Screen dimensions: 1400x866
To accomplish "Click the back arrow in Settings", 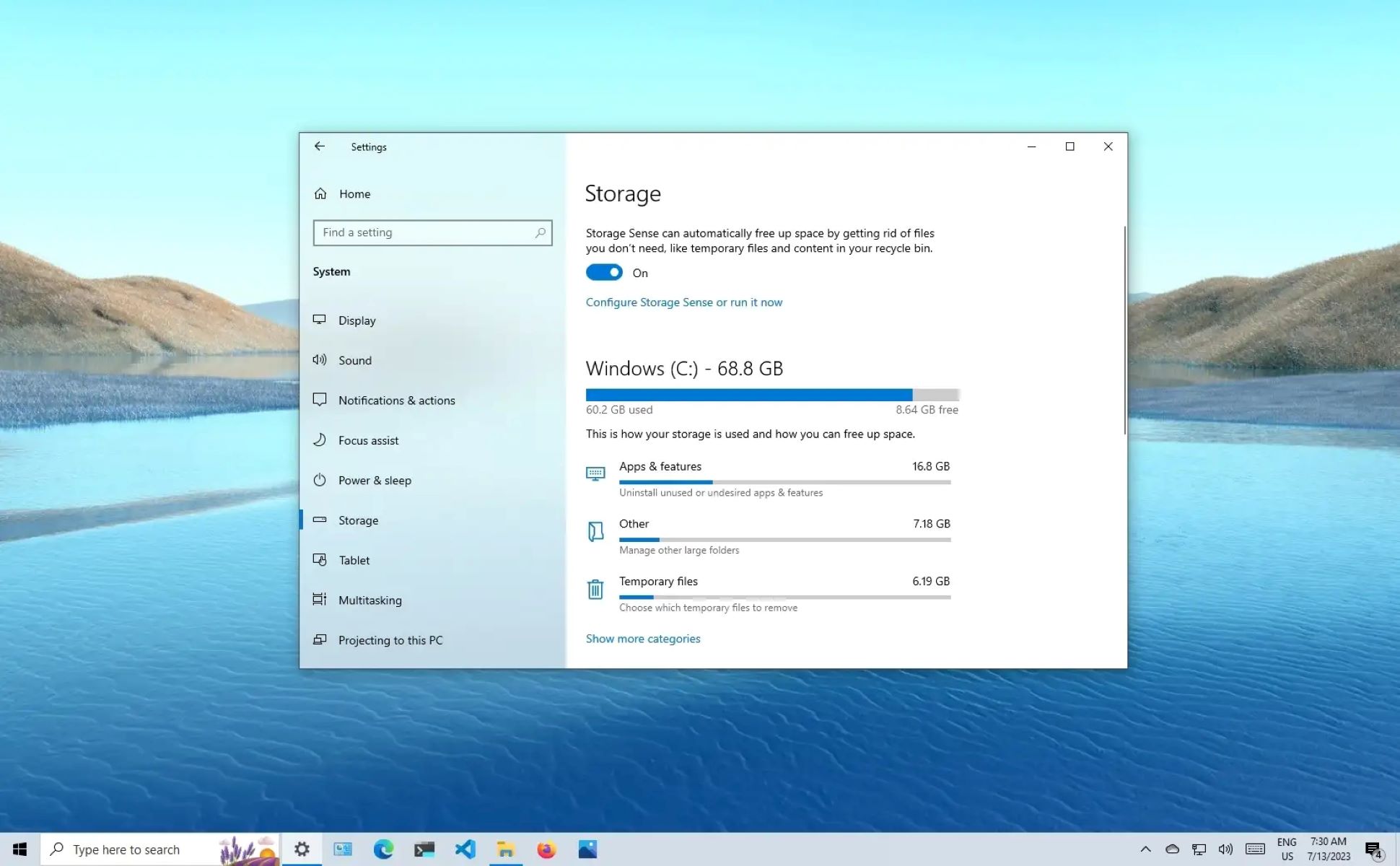I will point(320,146).
